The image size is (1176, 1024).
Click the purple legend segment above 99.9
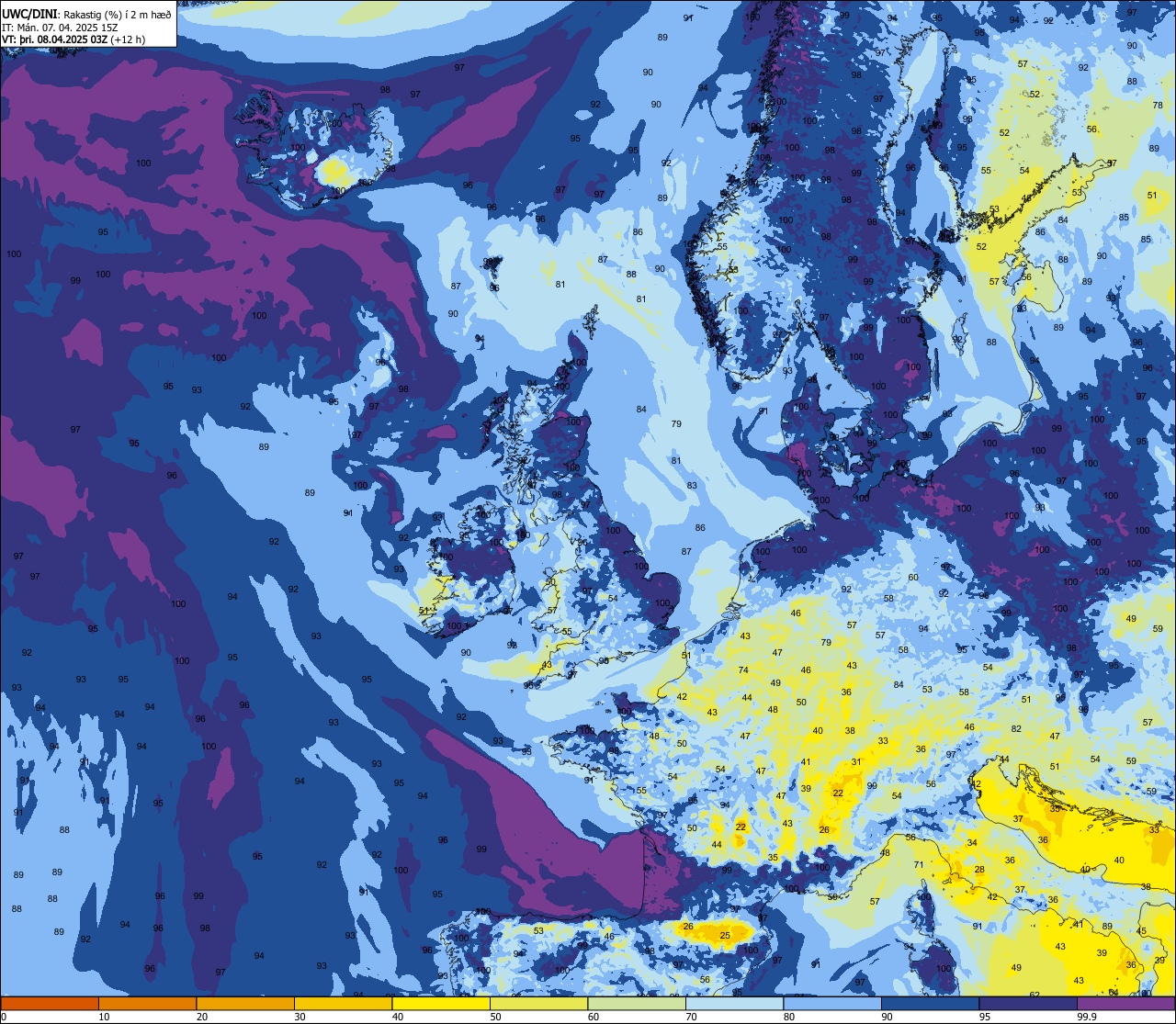pyautogui.click(x=1125, y=1003)
